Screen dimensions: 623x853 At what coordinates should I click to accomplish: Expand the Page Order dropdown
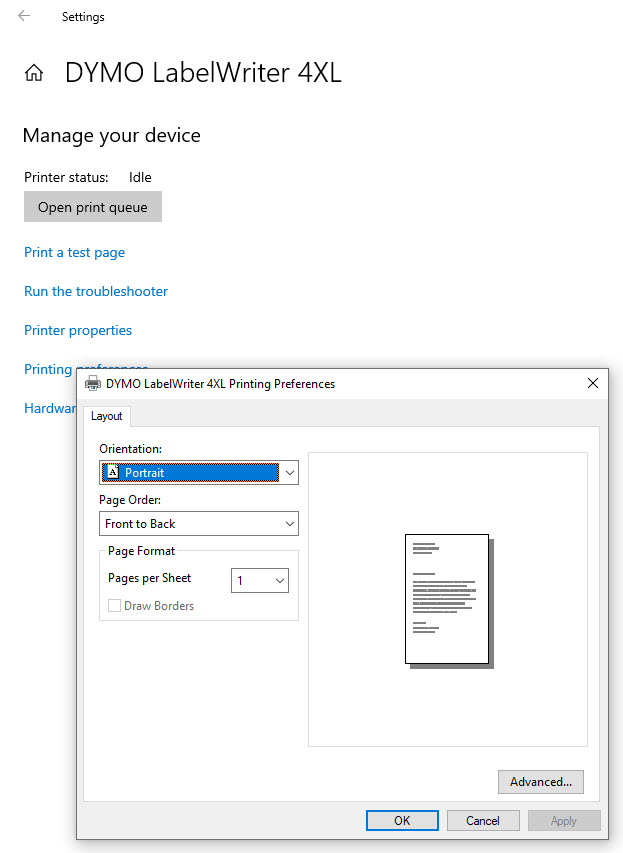(199, 523)
